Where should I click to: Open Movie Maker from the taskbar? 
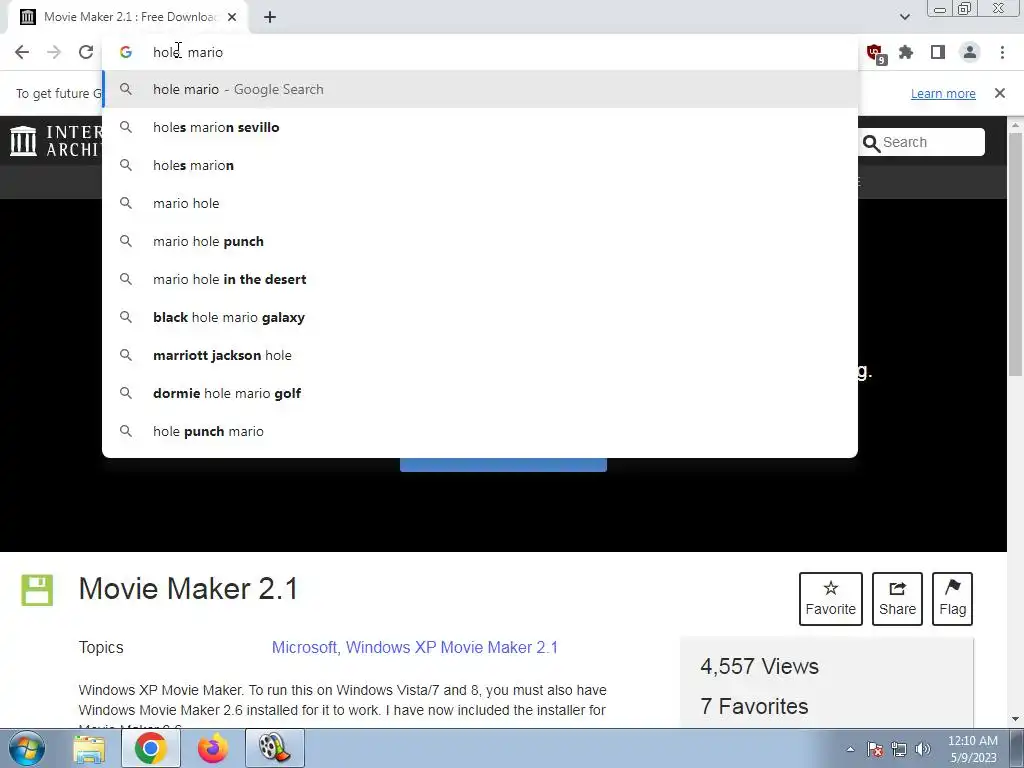274,748
